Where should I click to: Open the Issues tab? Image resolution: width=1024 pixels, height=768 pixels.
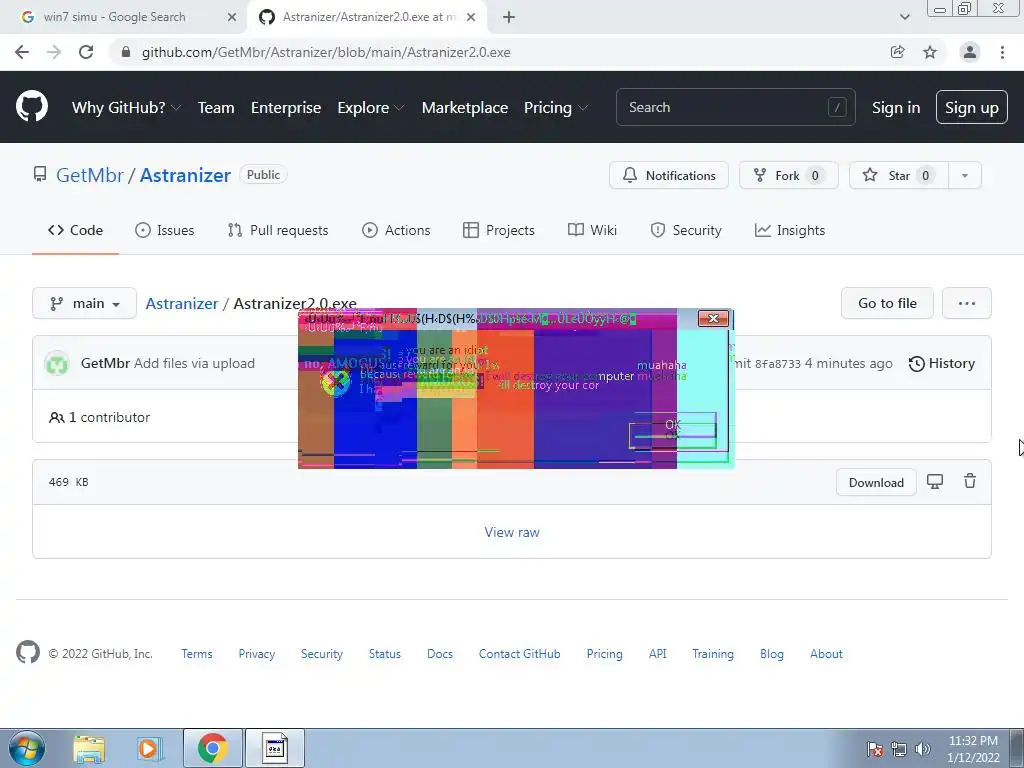165,230
